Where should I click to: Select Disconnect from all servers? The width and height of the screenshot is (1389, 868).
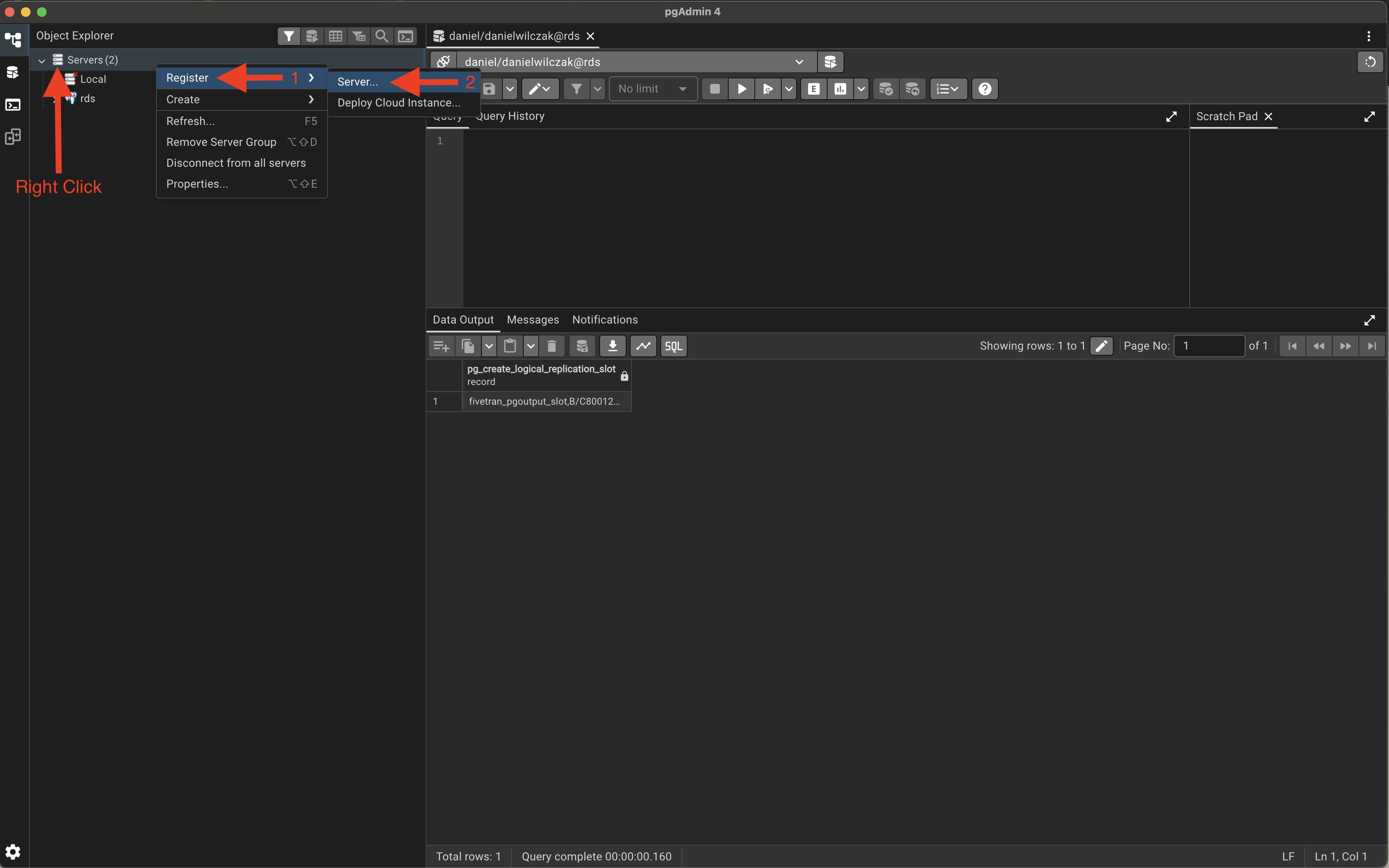pos(236,163)
